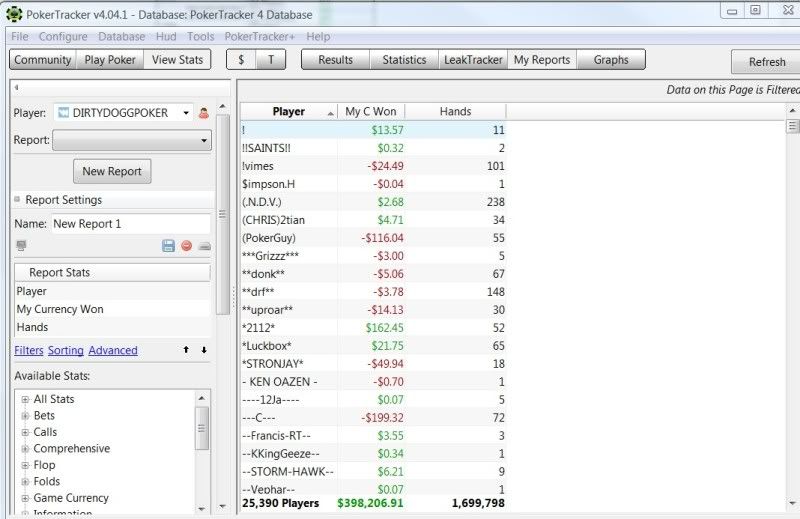Switch to the Community tab
The height and width of the screenshot is (519, 800).
pos(43,60)
